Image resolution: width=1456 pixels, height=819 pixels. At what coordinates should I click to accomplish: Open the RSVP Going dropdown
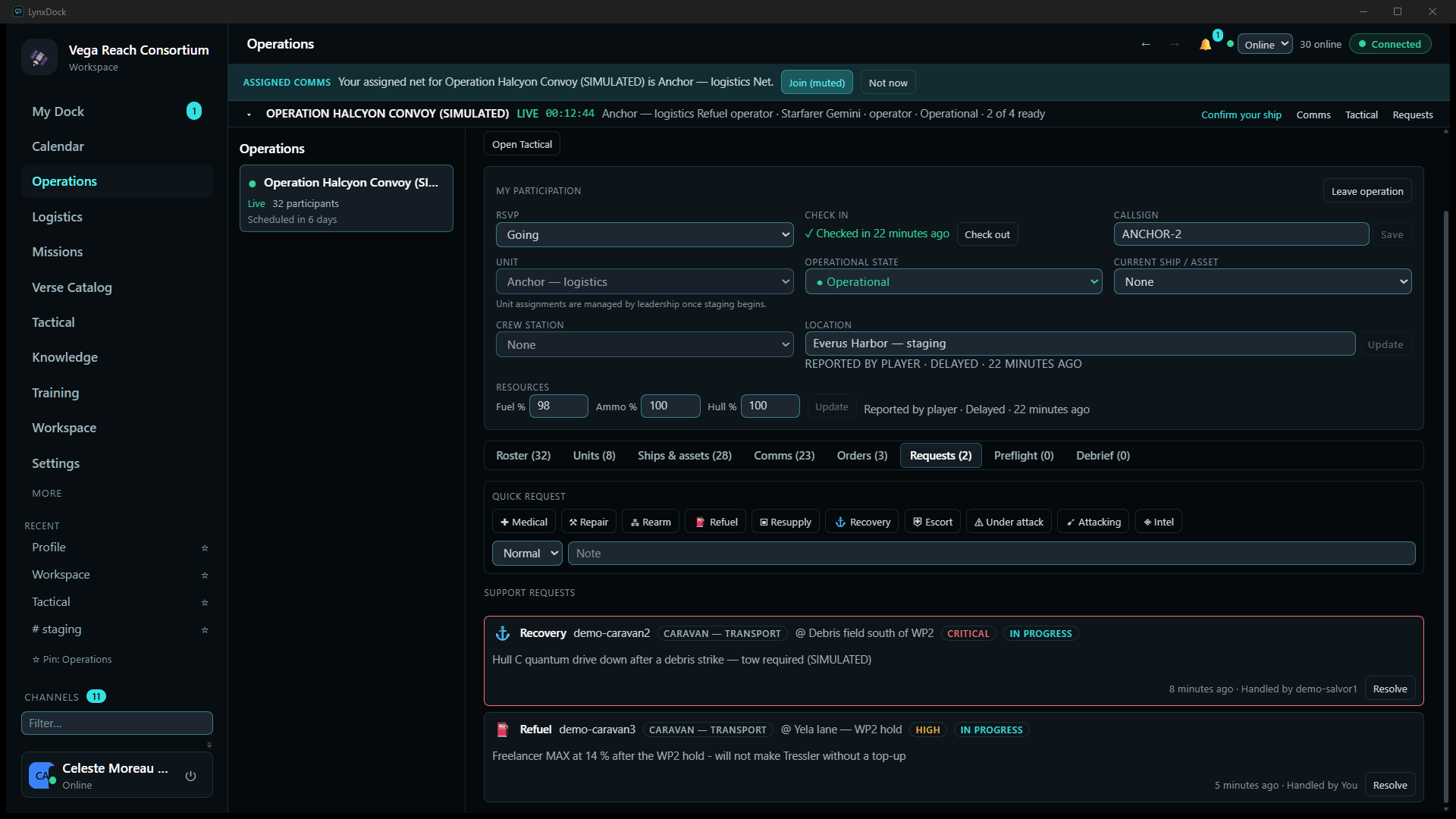tap(645, 235)
